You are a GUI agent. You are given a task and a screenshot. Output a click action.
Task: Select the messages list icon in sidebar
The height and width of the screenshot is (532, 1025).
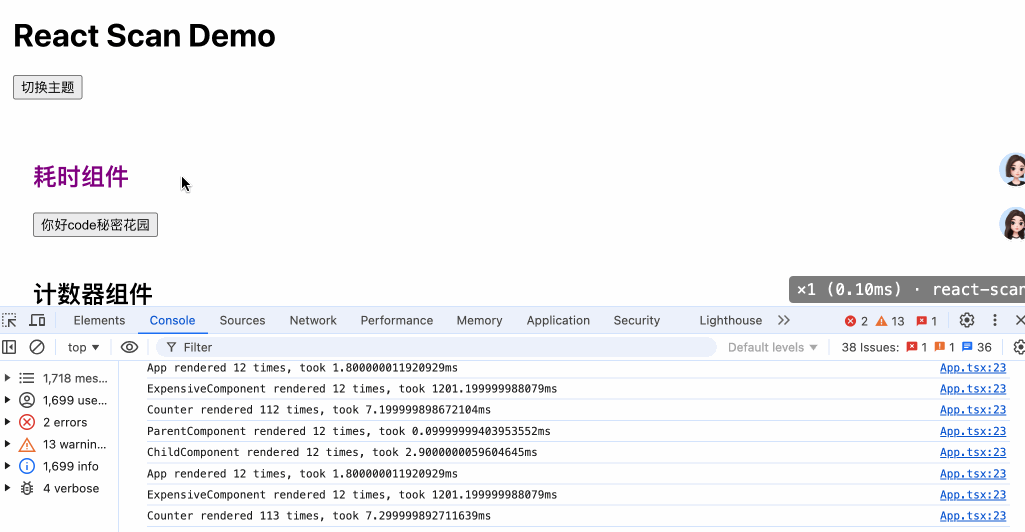(x=27, y=378)
